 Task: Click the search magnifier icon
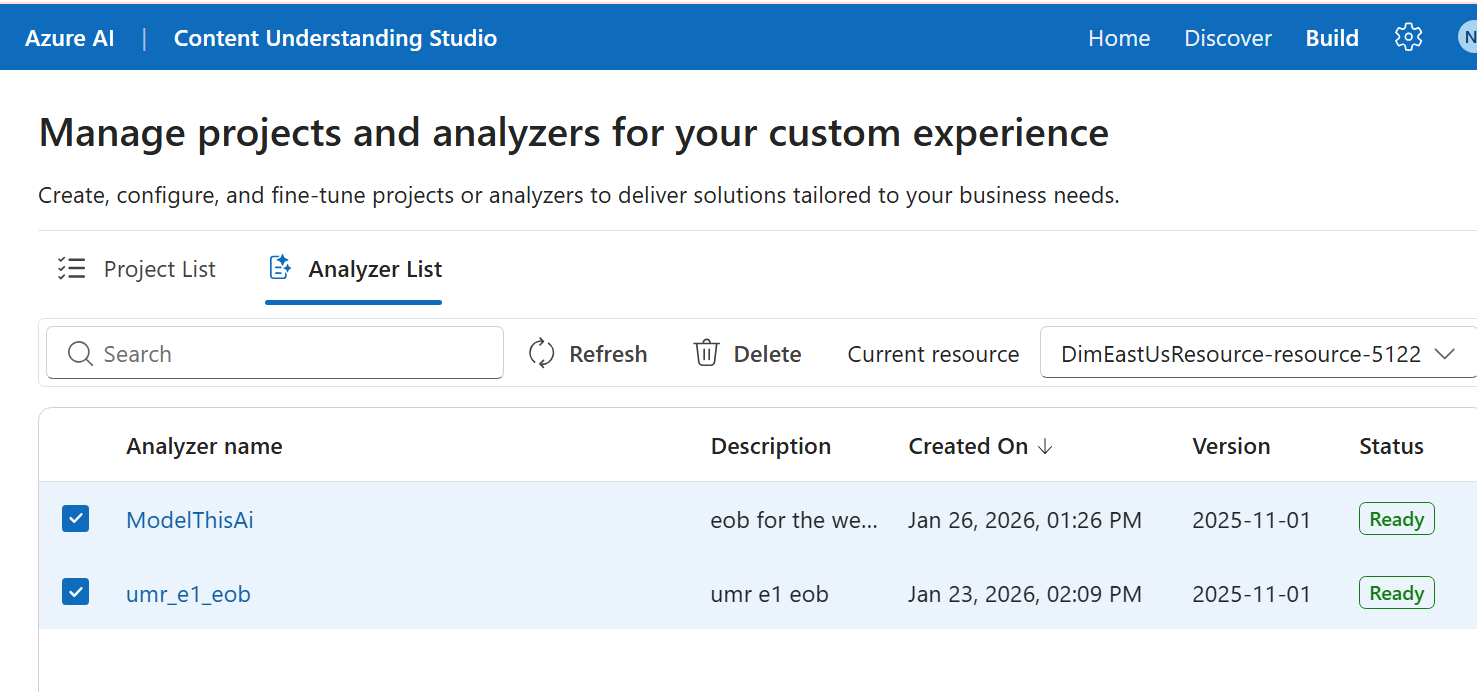[x=80, y=353]
